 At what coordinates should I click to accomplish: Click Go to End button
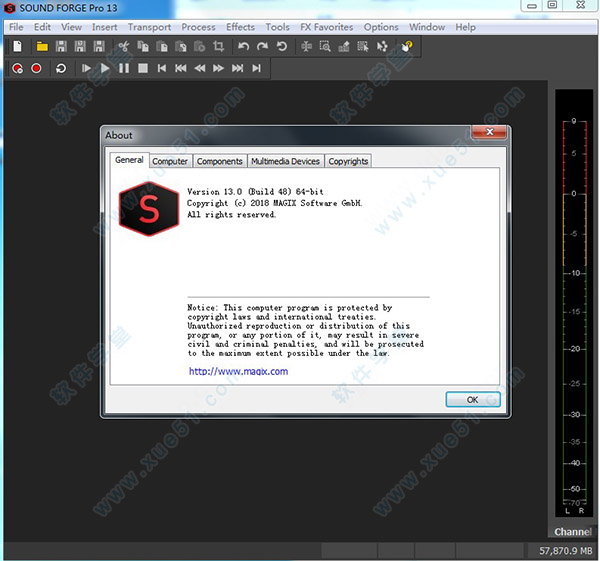[256, 68]
